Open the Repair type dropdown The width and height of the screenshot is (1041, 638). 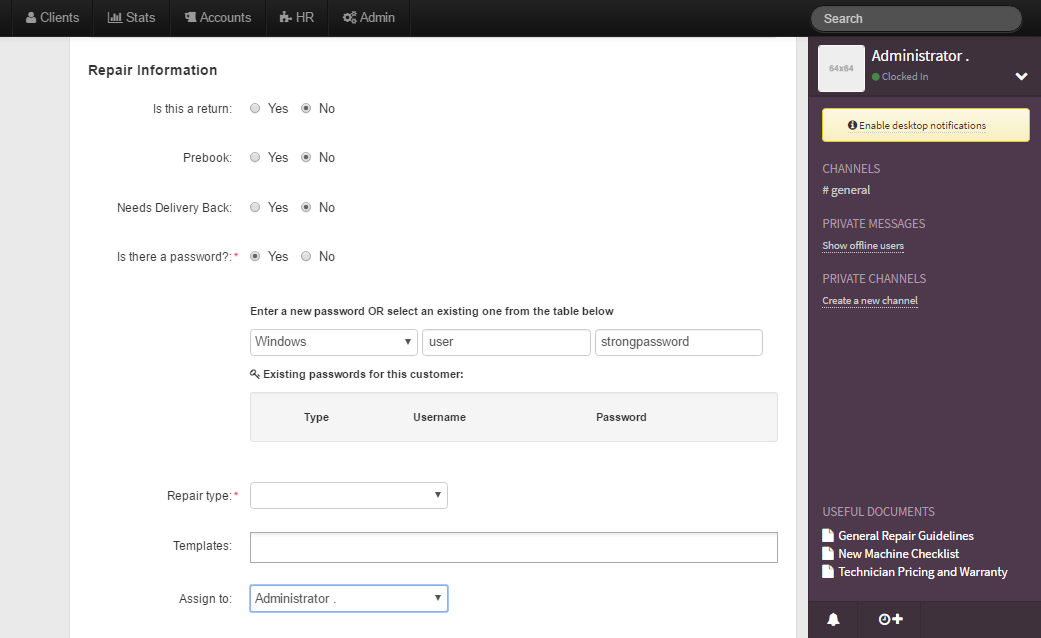pos(348,496)
